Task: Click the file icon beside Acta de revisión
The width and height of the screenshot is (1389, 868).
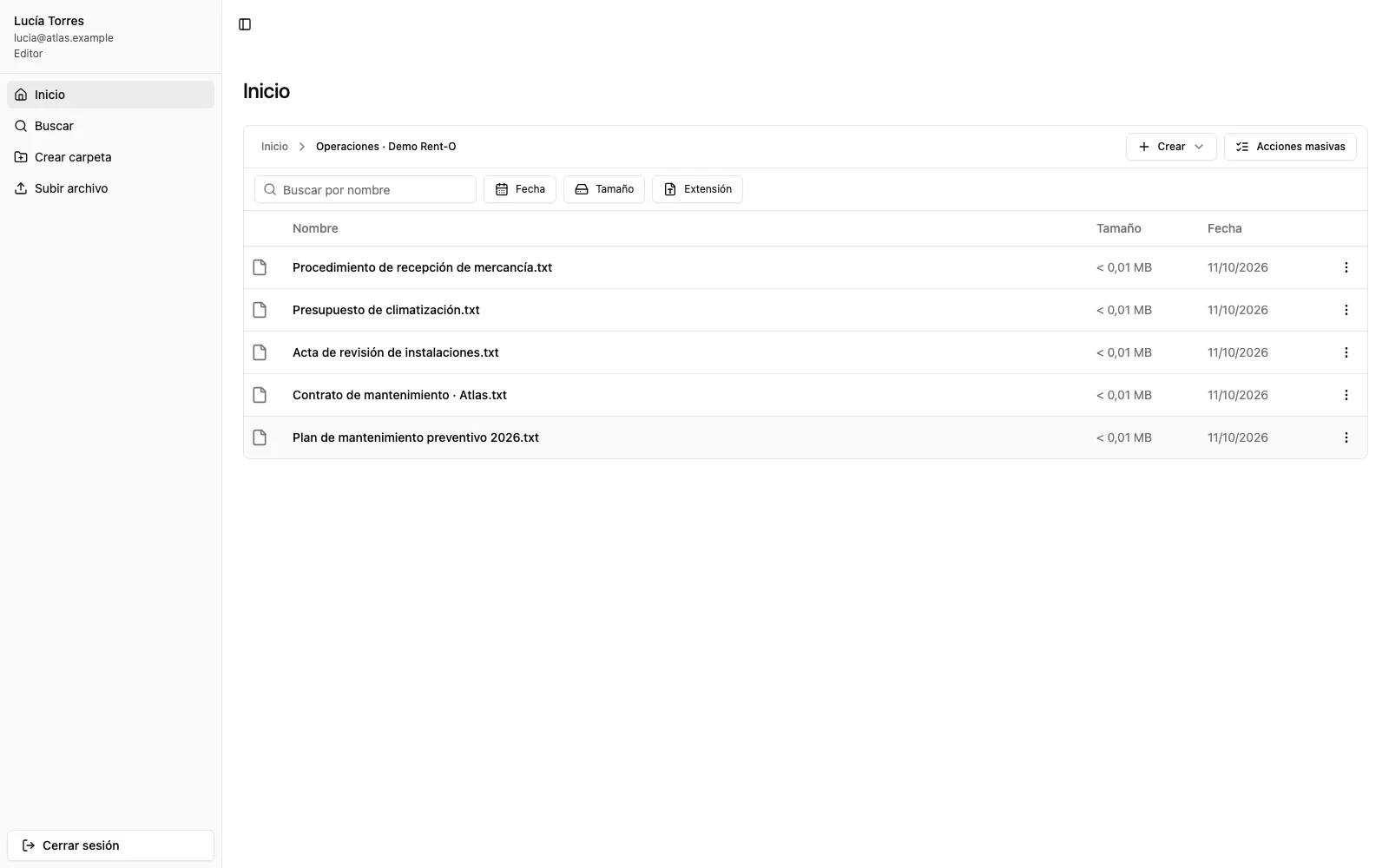Action: [260, 352]
